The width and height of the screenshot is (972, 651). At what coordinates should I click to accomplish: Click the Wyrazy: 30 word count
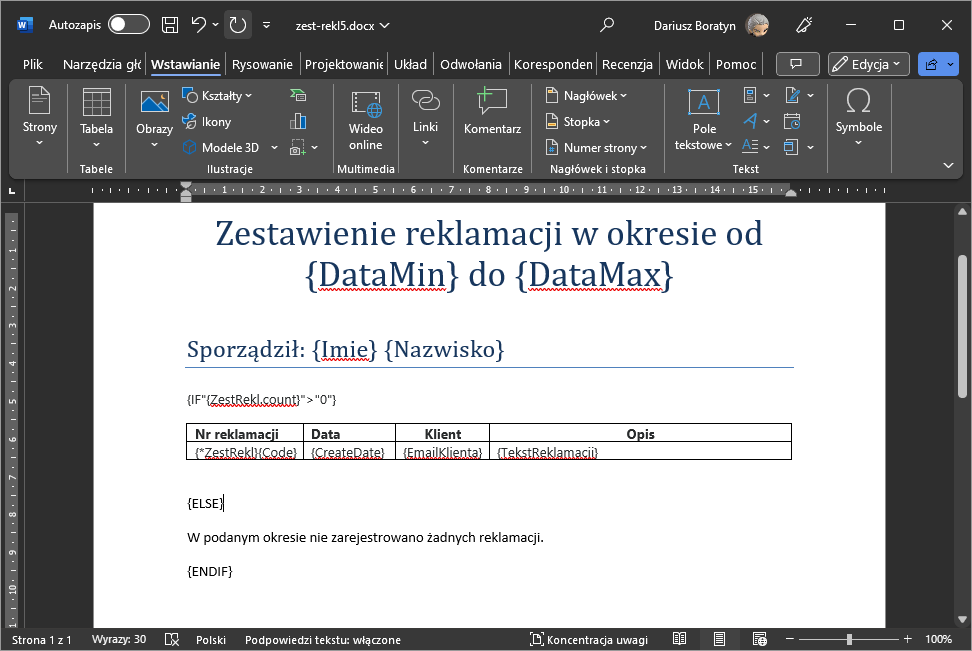119,638
